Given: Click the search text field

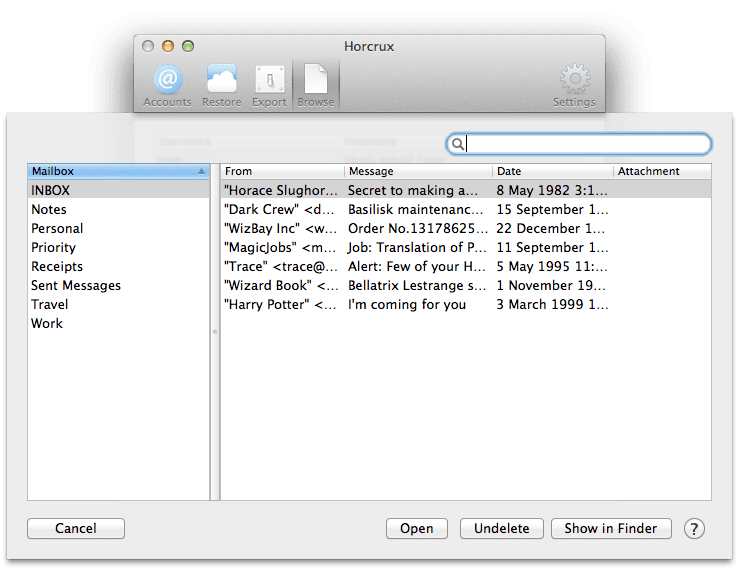Looking at the screenshot, I should [578, 144].
